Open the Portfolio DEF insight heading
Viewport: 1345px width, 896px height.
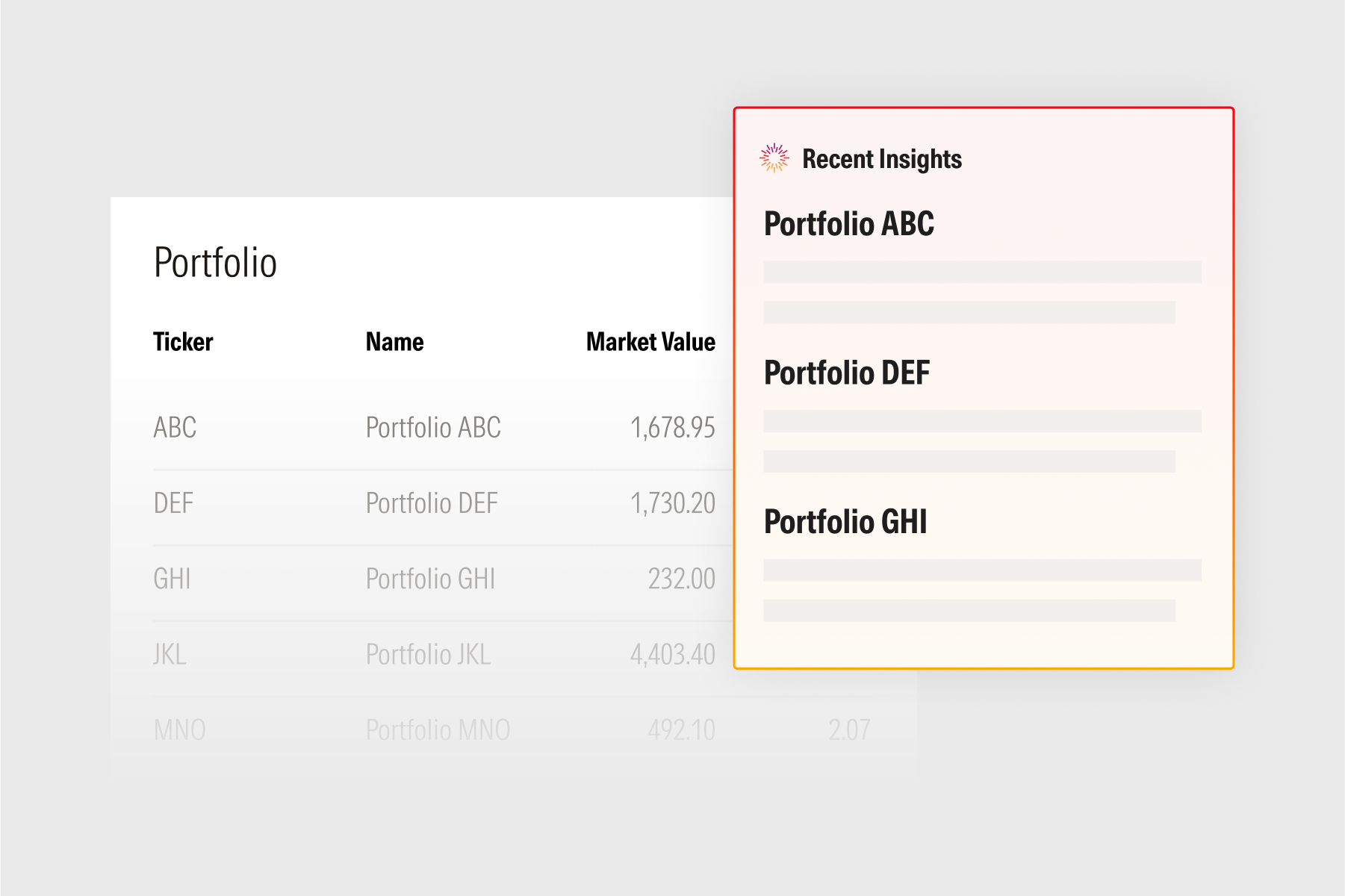(846, 373)
